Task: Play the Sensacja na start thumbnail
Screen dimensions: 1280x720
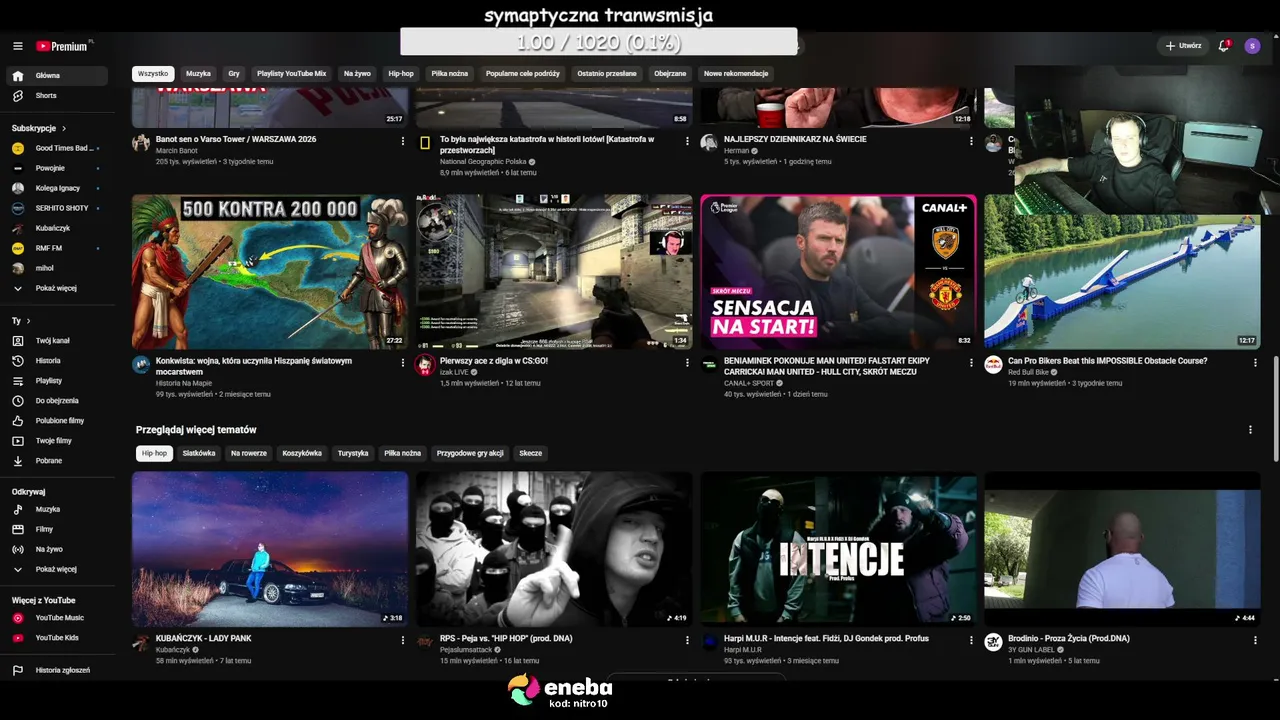Action: pyautogui.click(x=838, y=272)
